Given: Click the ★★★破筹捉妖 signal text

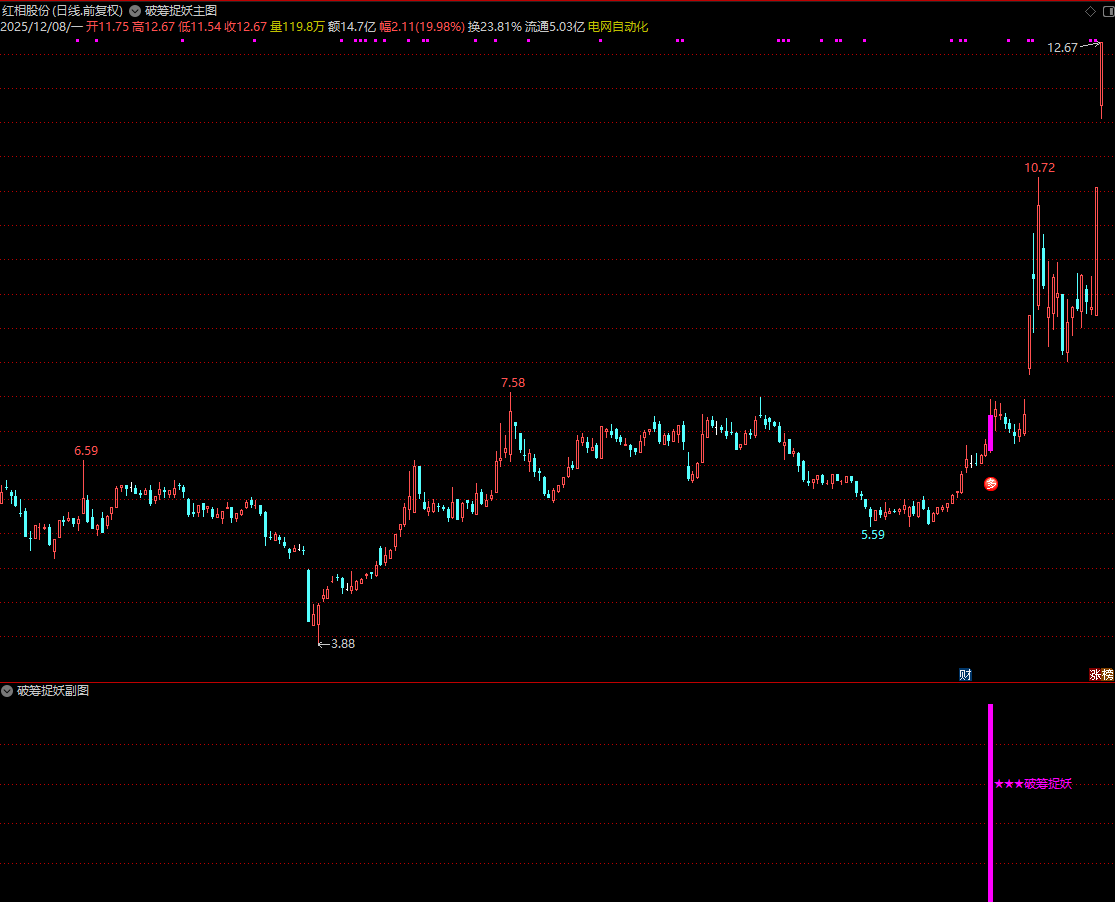Looking at the screenshot, I should point(1033,784).
